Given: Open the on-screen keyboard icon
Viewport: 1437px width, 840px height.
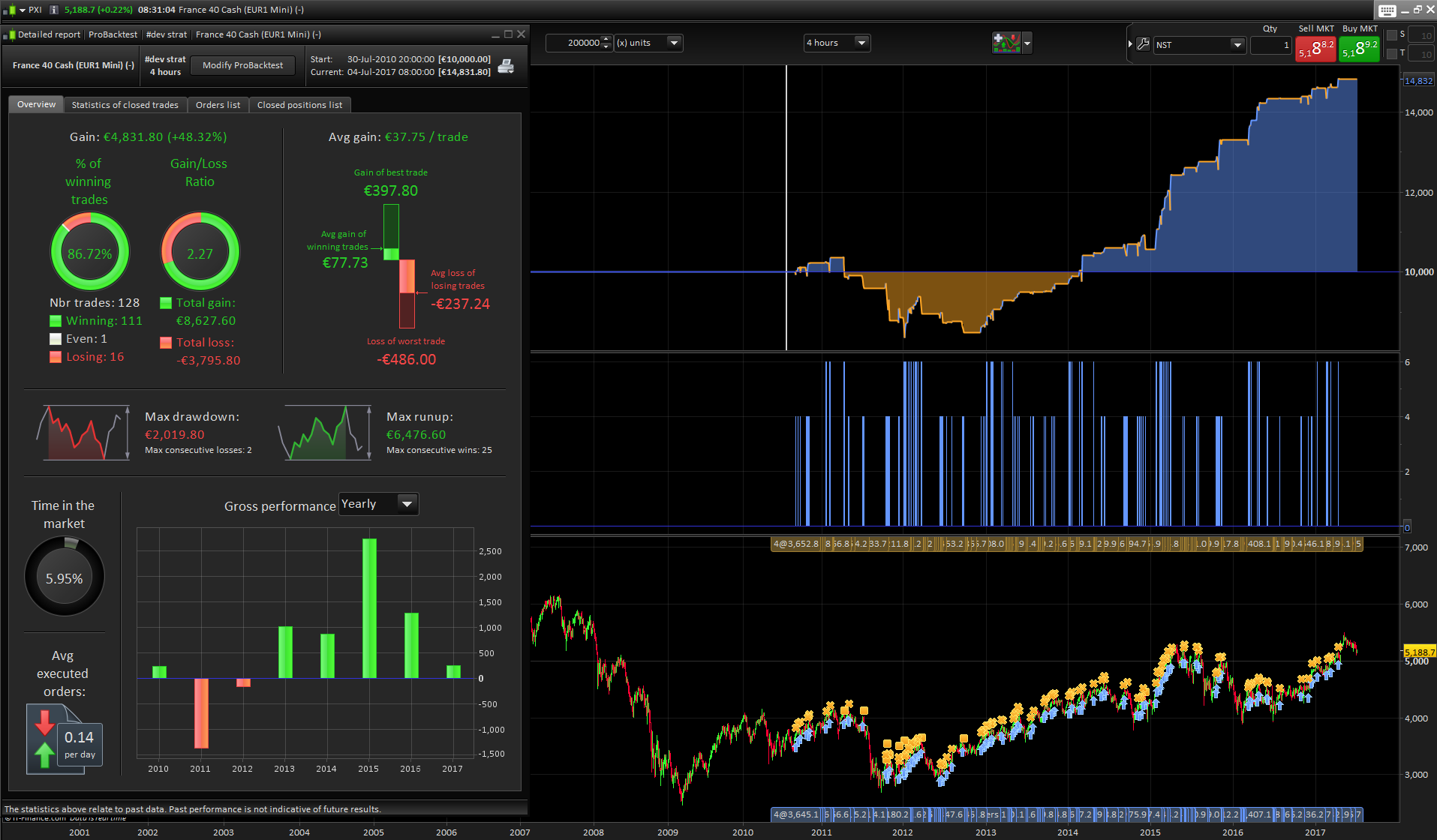Looking at the screenshot, I should pyautogui.click(x=1387, y=10).
